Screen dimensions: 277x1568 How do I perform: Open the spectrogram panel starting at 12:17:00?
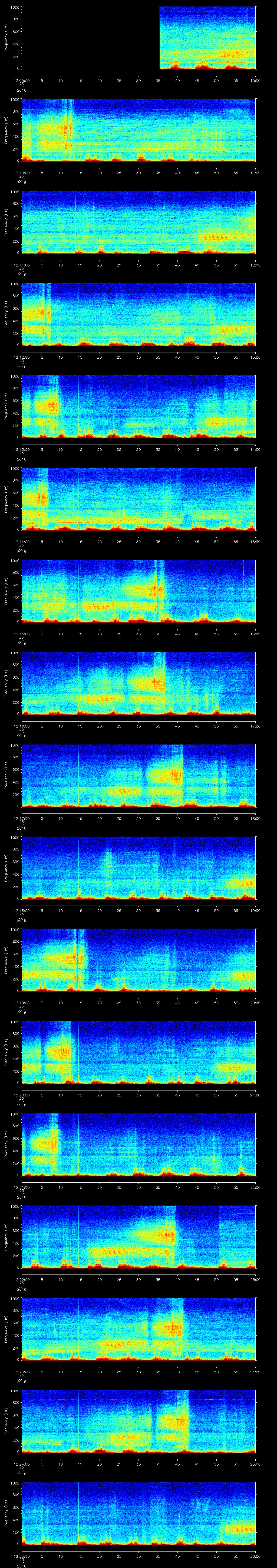[138, 775]
